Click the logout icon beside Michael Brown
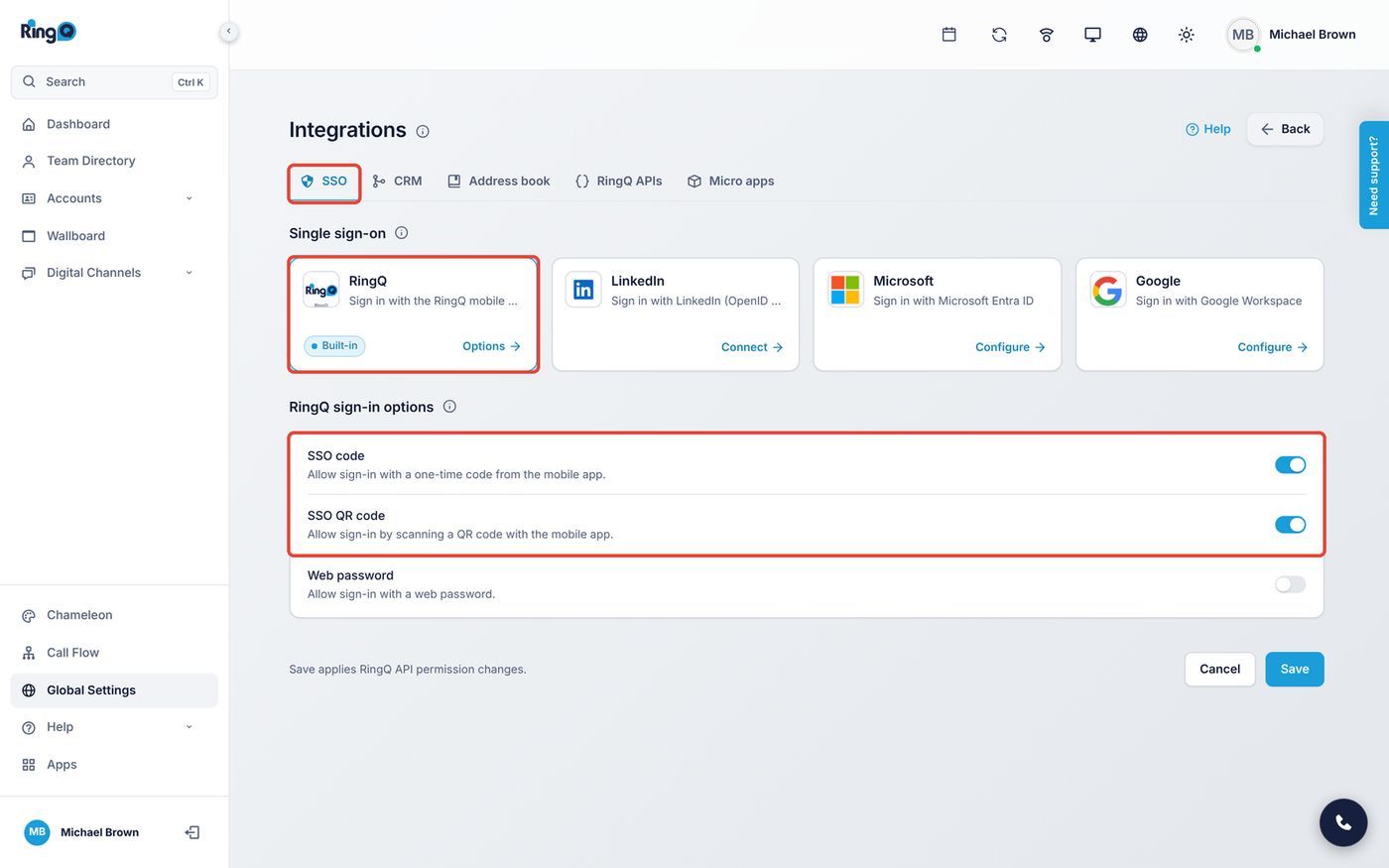 [192, 832]
